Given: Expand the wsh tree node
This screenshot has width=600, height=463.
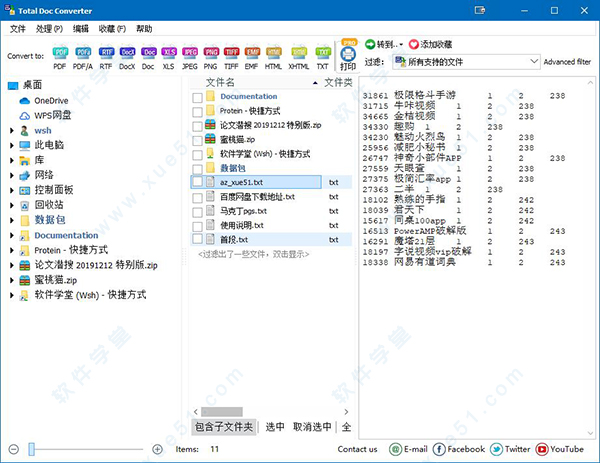Looking at the screenshot, I should tap(12, 130).
